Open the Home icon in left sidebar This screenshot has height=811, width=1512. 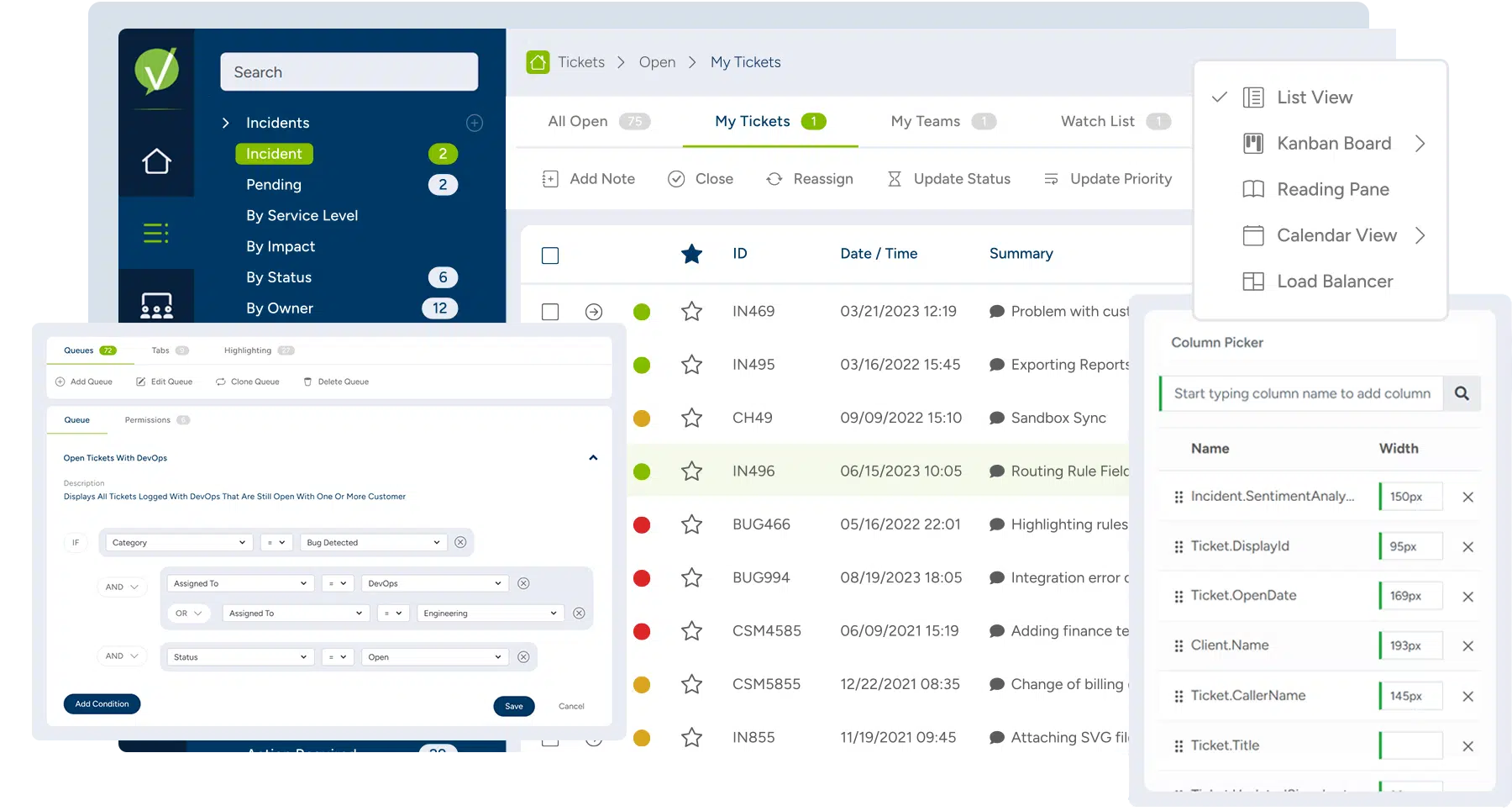point(156,161)
